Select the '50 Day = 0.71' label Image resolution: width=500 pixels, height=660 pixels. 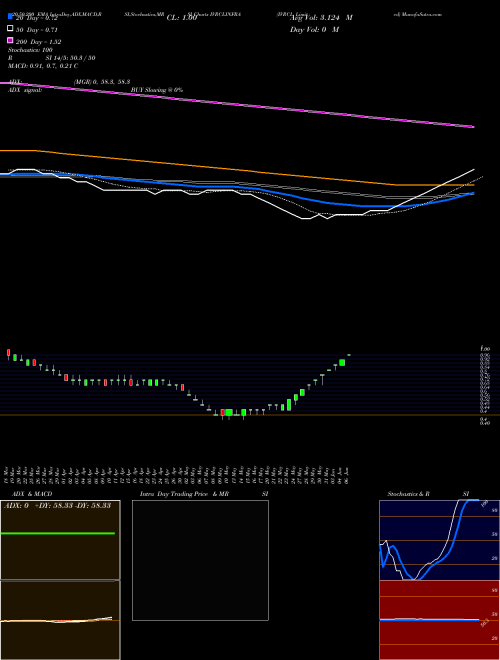click(x=37, y=30)
